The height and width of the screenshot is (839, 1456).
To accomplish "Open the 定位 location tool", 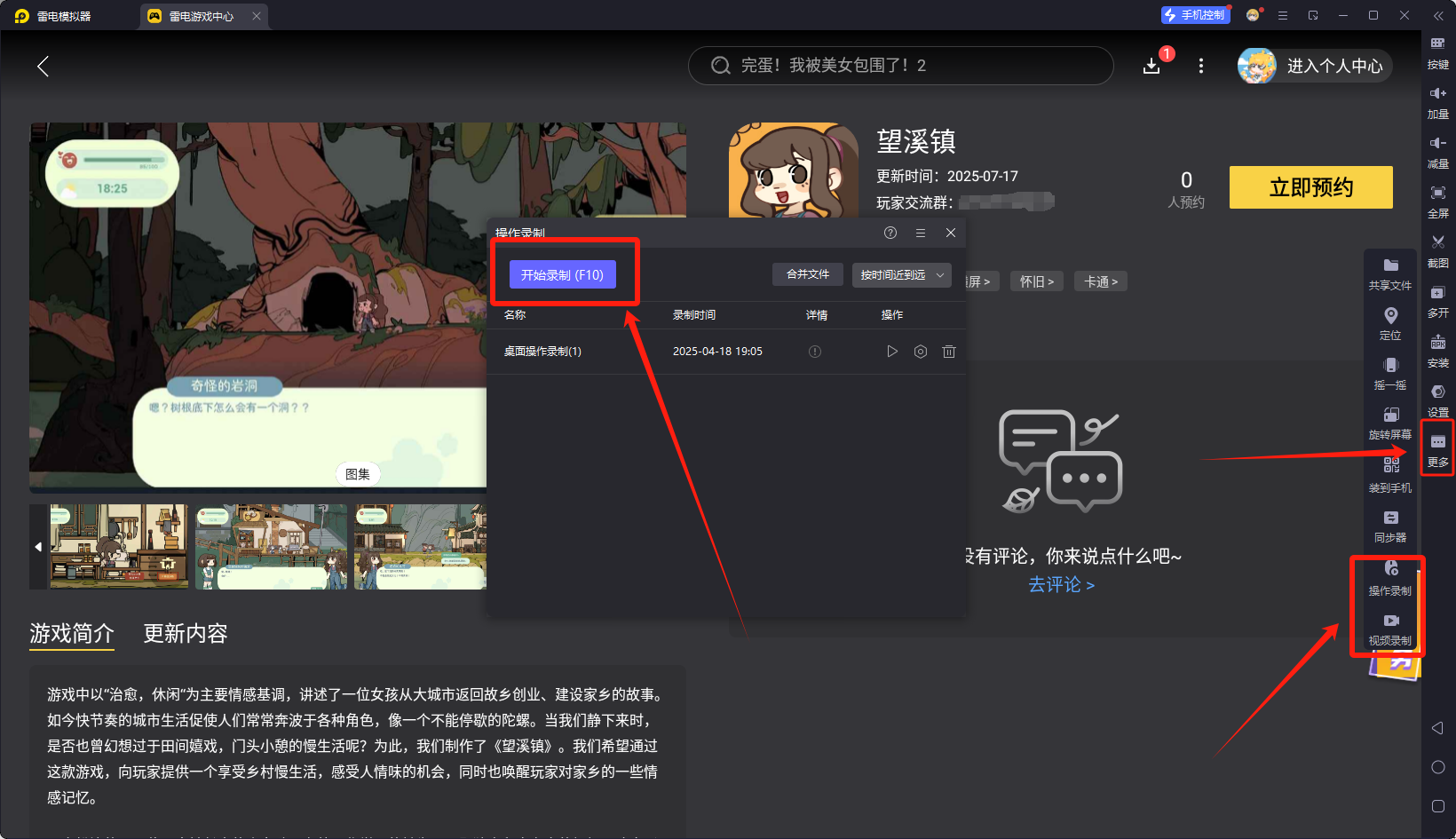I will click(1390, 325).
